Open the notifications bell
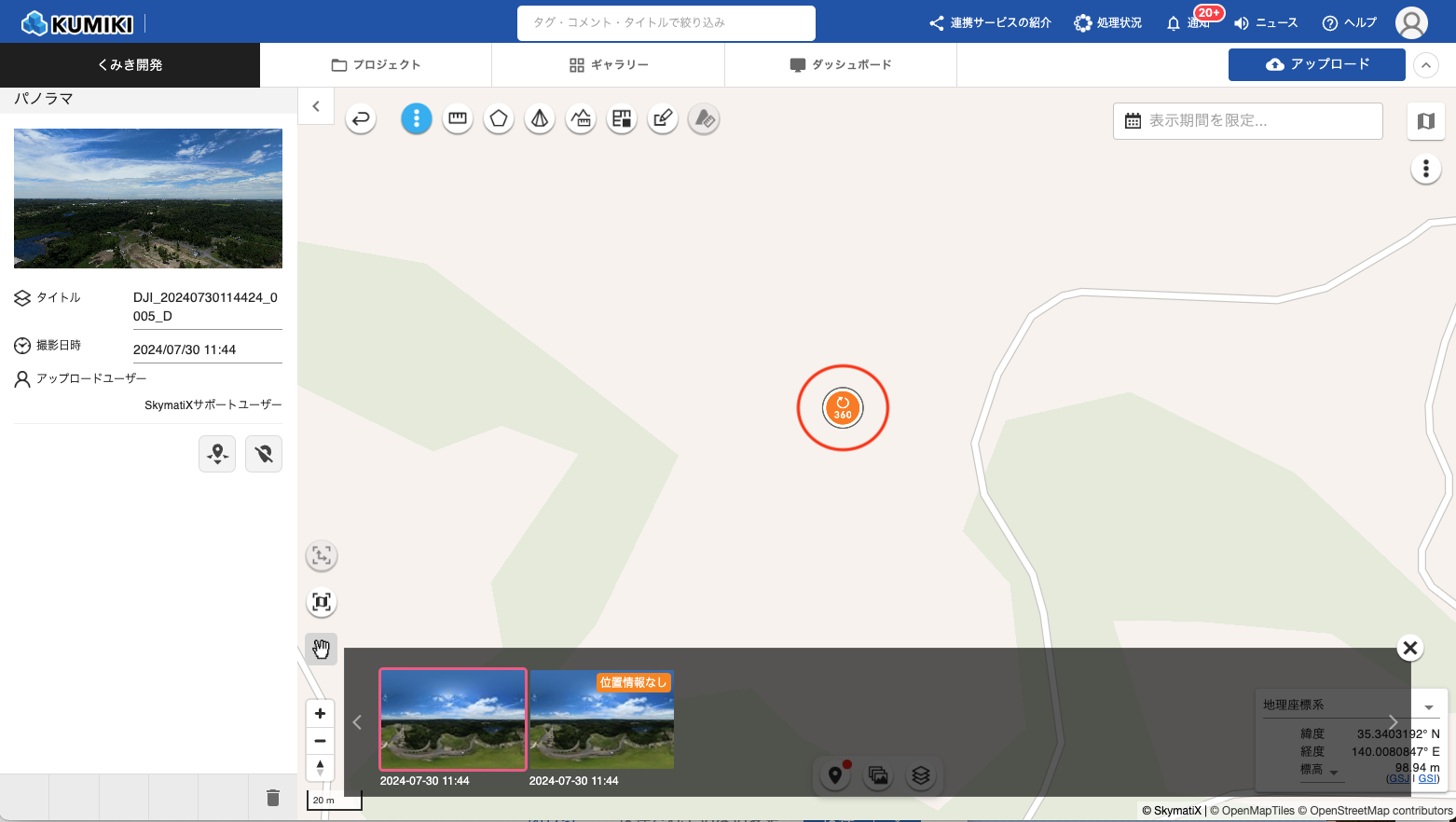The height and width of the screenshot is (822, 1456). [1174, 23]
